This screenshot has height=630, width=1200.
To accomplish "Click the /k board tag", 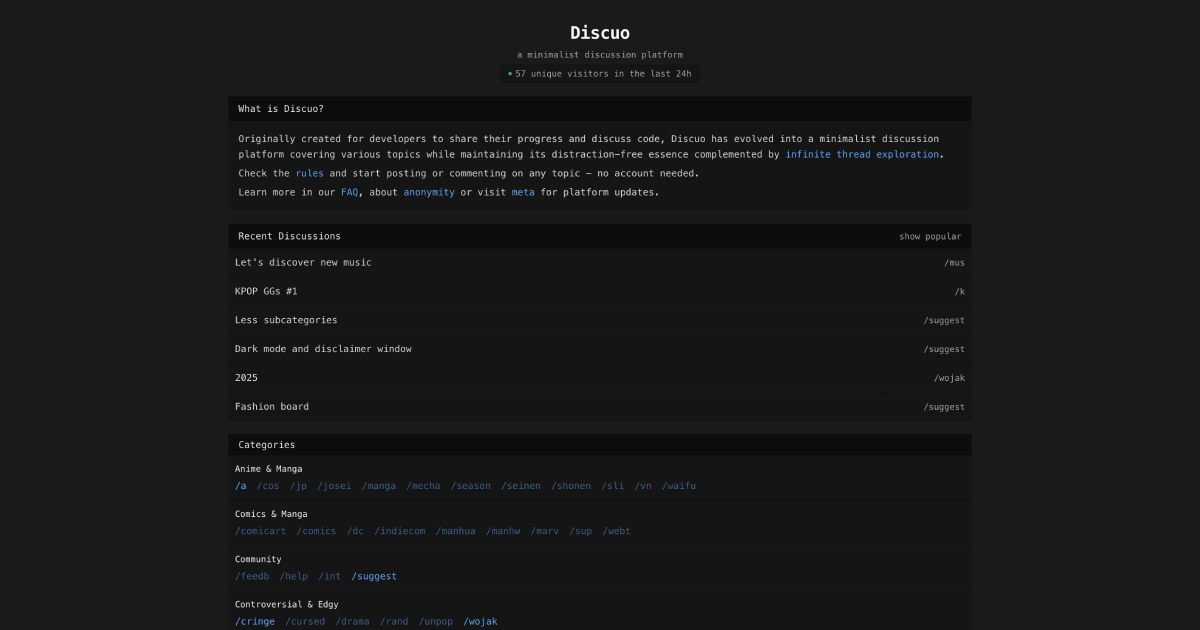I will (x=959, y=292).
